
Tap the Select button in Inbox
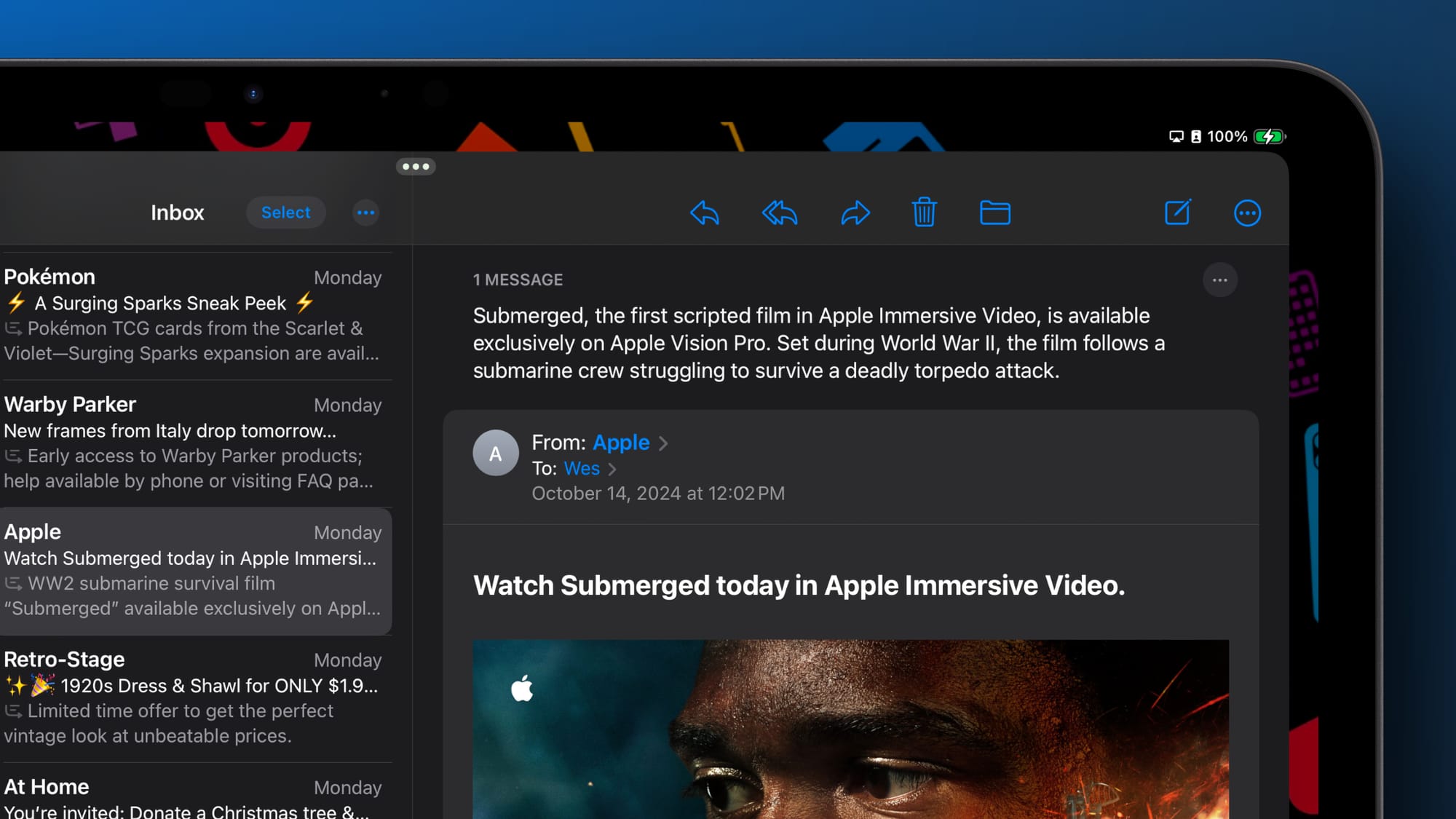285,213
